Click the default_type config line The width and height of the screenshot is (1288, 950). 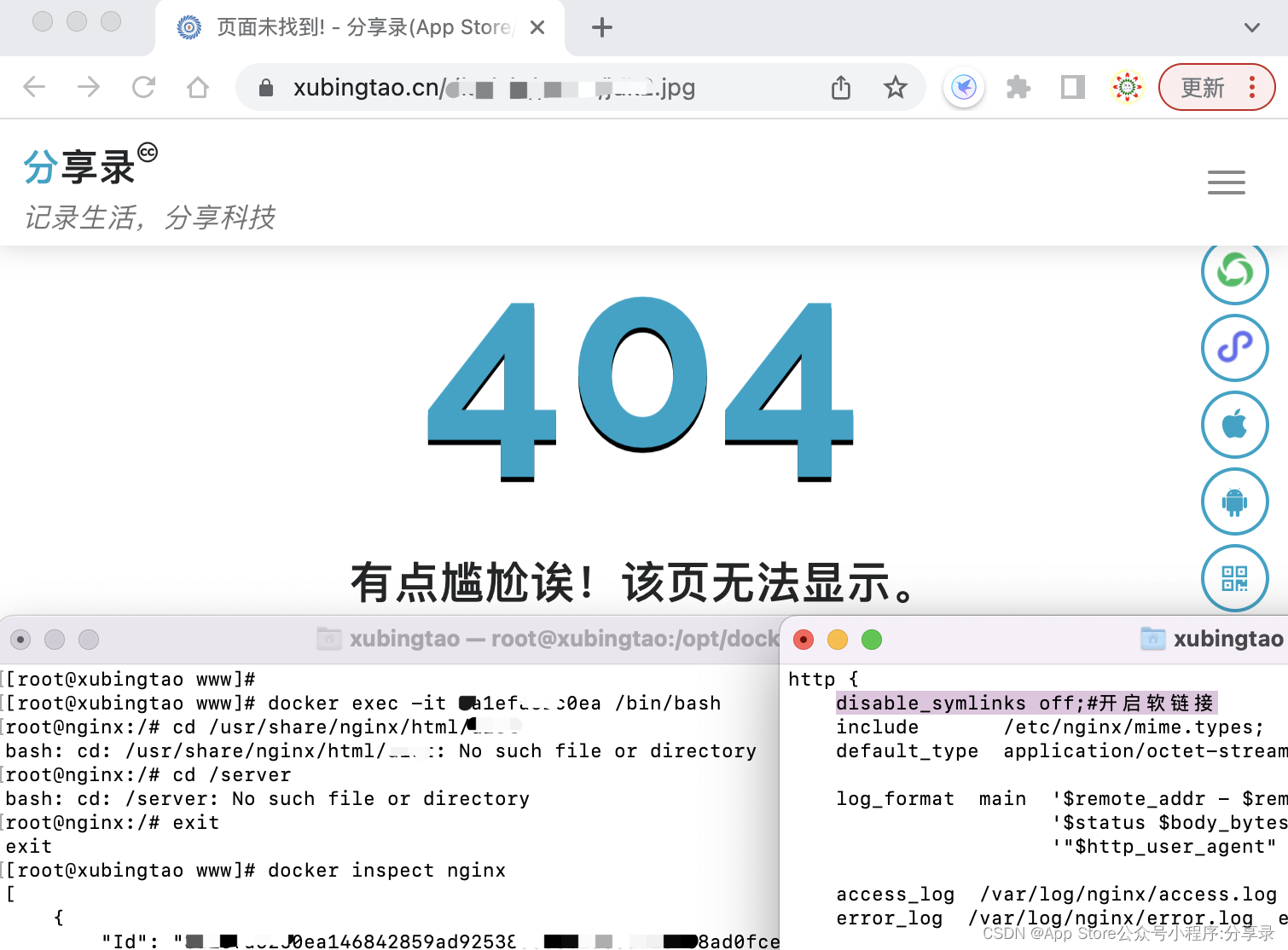point(1061,750)
